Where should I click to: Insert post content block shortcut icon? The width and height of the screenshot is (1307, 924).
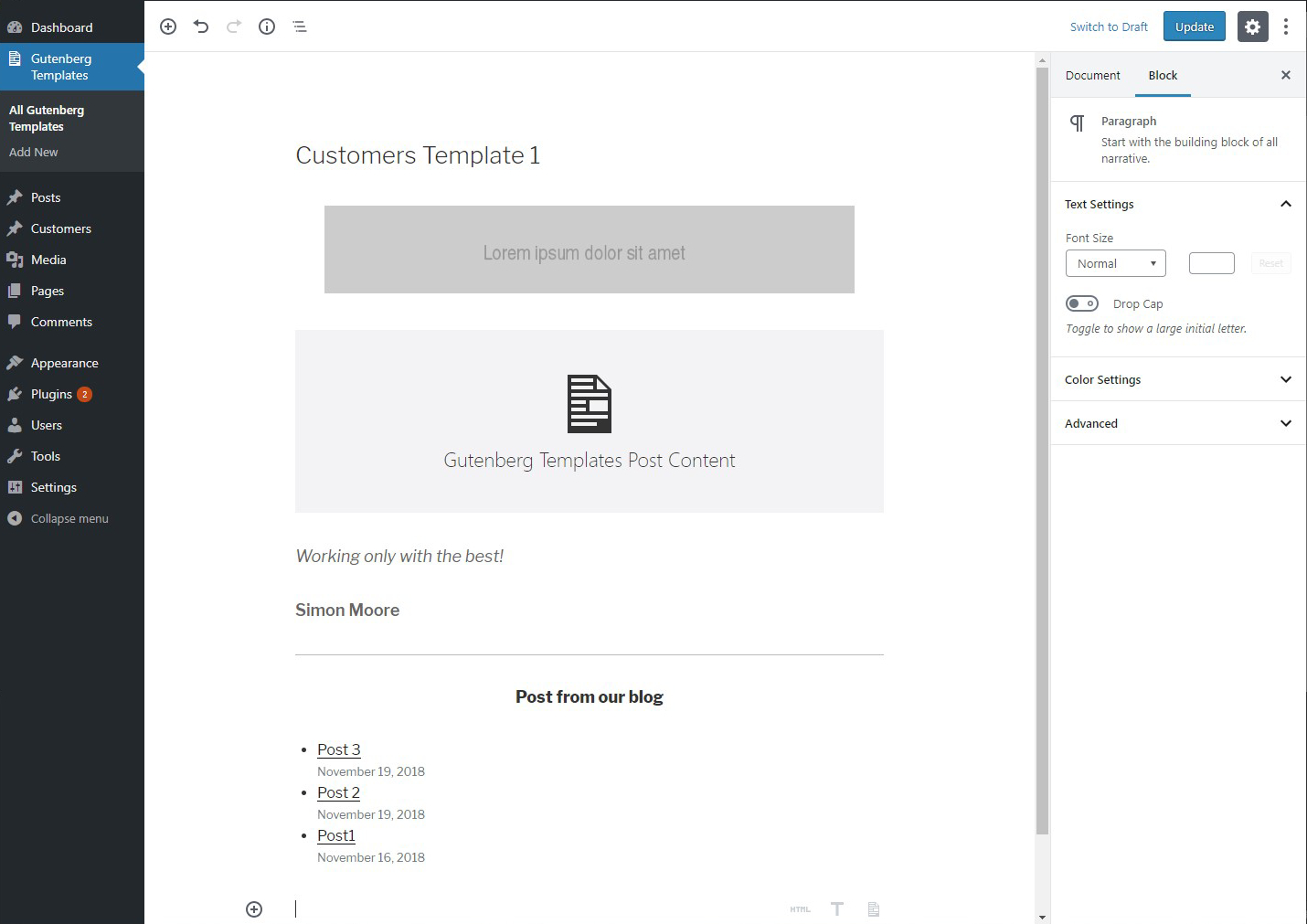873,909
